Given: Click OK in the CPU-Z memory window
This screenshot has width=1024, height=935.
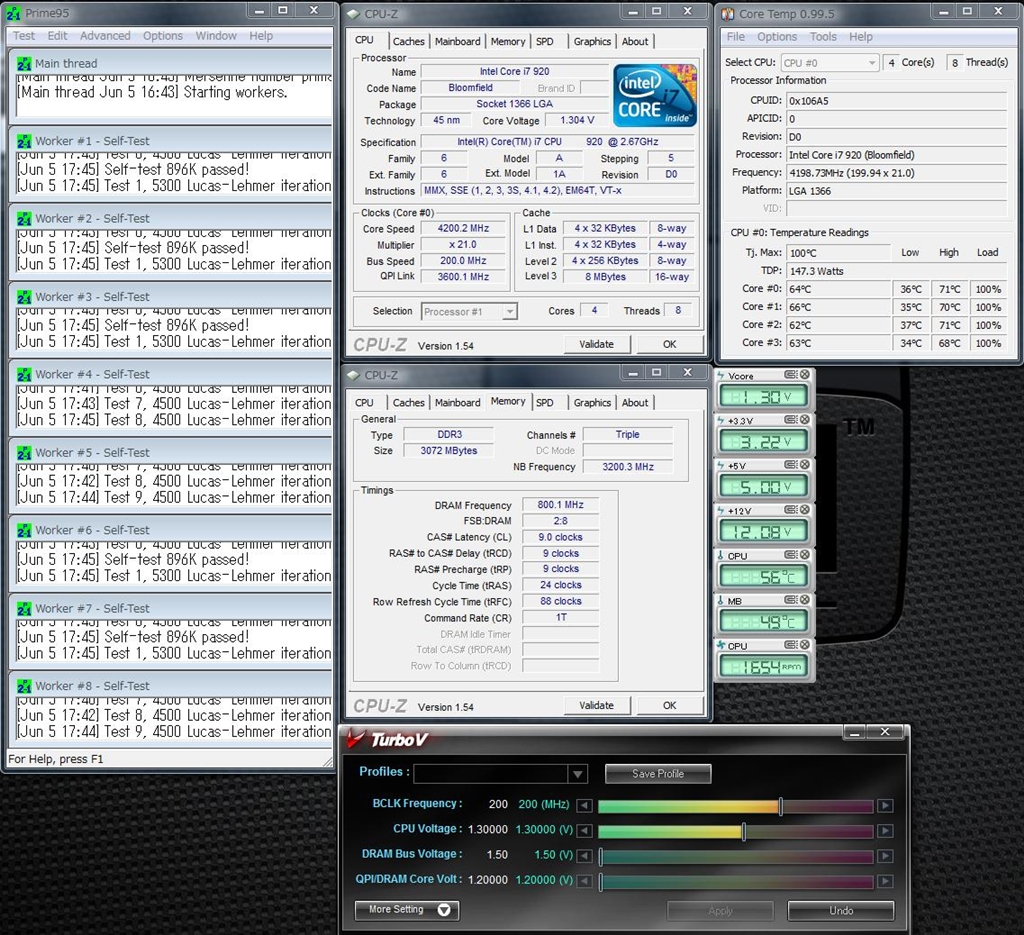Looking at the screenshot, I should (x=669, y=705).
